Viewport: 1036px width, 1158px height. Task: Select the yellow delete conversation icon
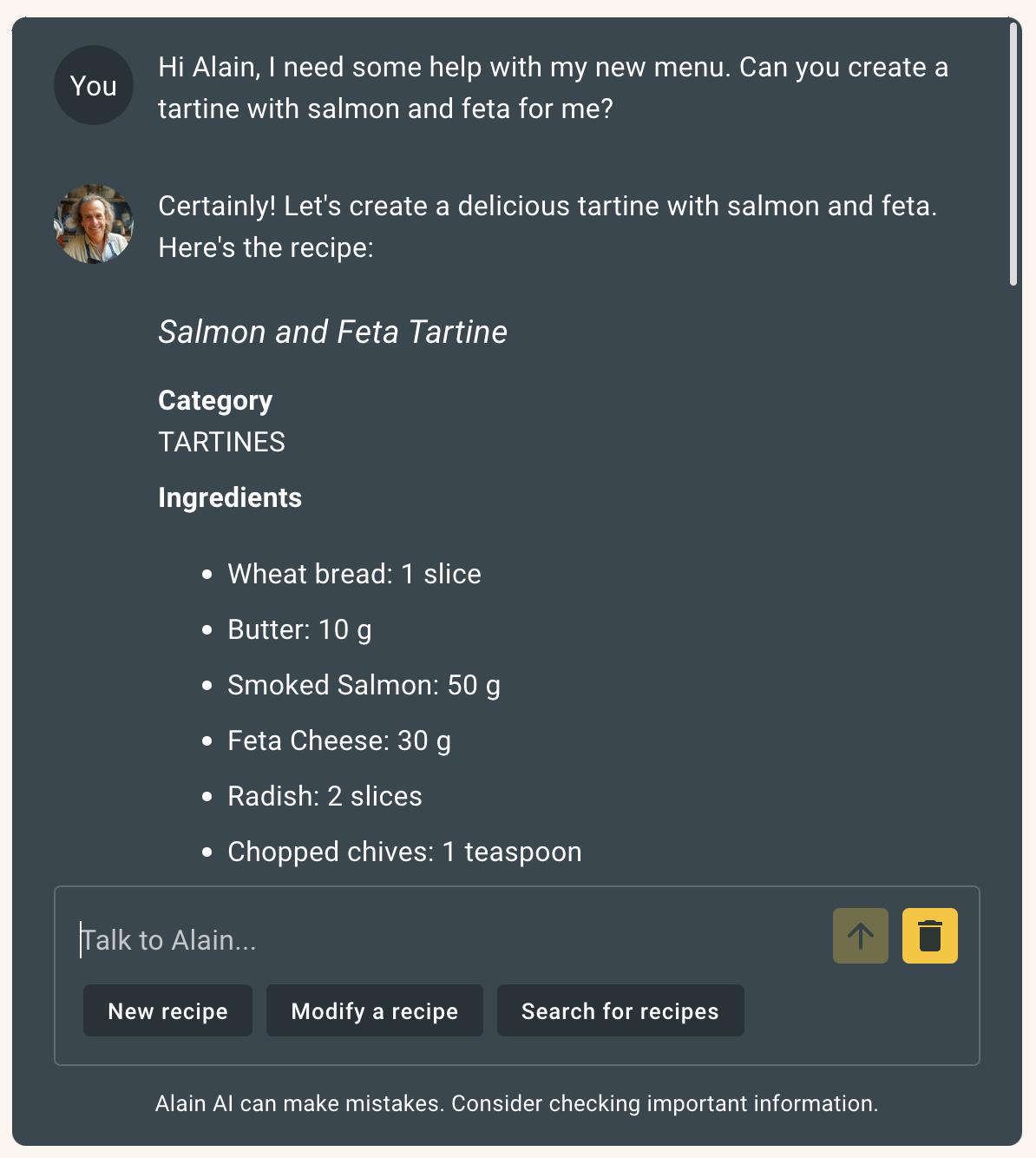tap(929, 936)
